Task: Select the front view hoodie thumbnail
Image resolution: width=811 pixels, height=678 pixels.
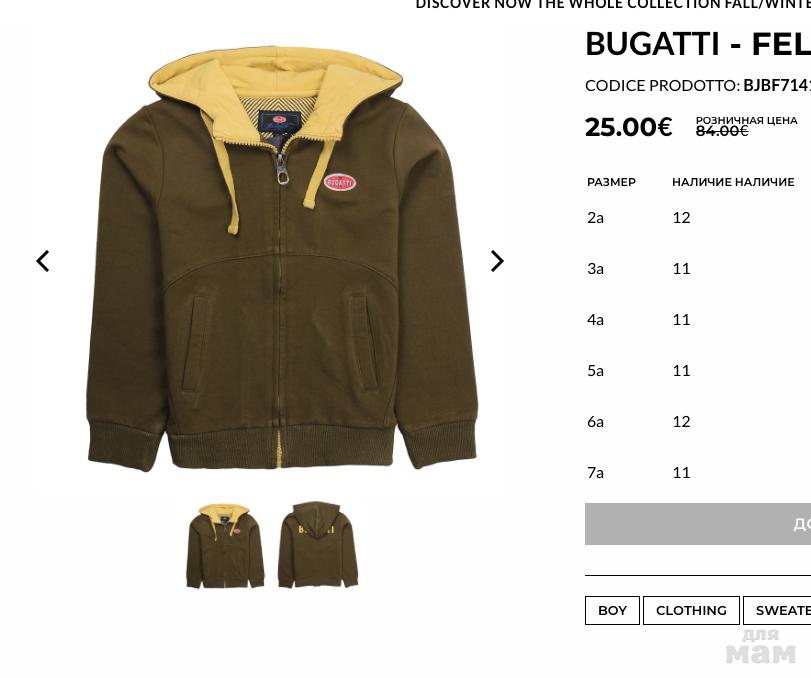Action: click(225, 546)
